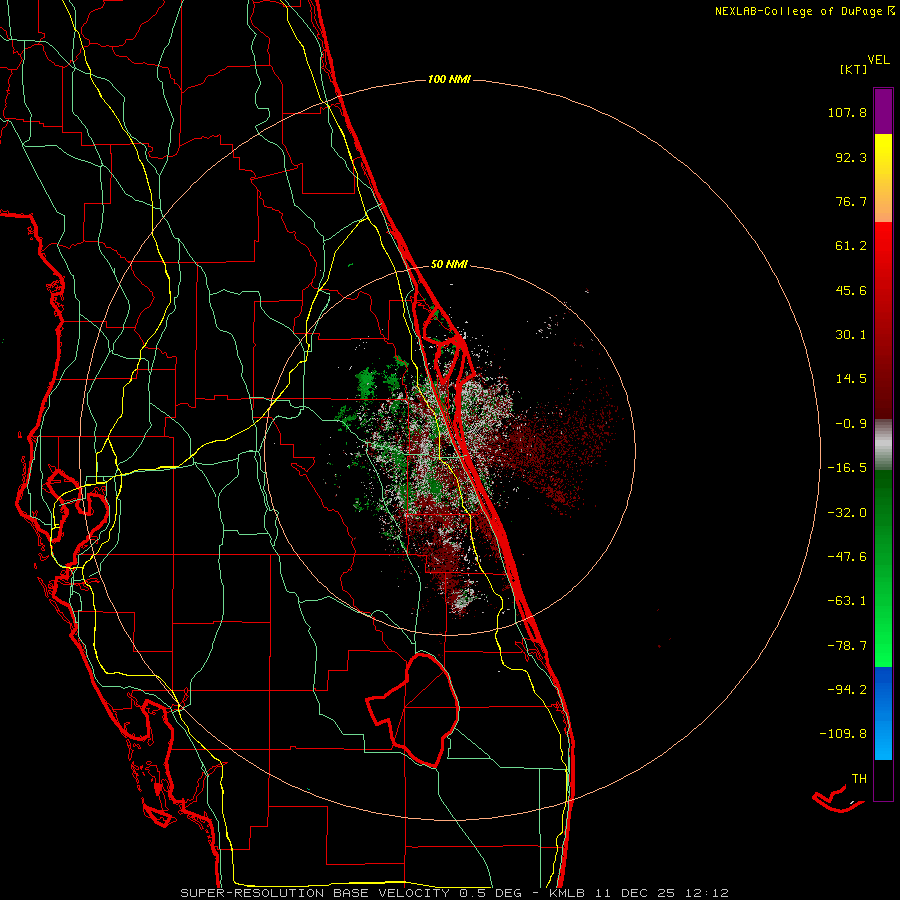This screenshot has height=900, width=900.
Task: Click the -94.2 velocity scale value
Action: (x=847, y=690)
